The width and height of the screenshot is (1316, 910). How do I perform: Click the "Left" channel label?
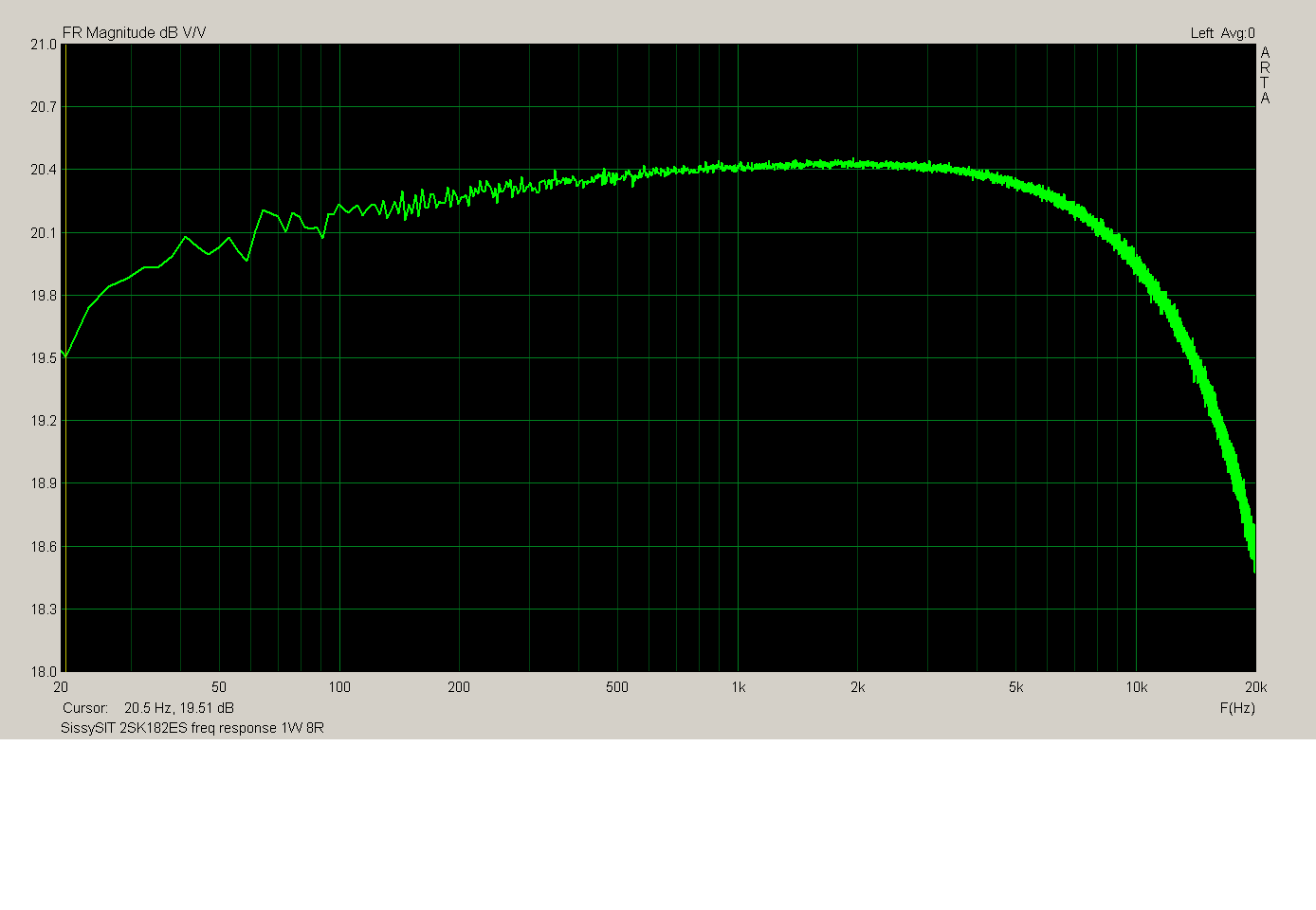pyautogui.click(x=1201, y=33)
